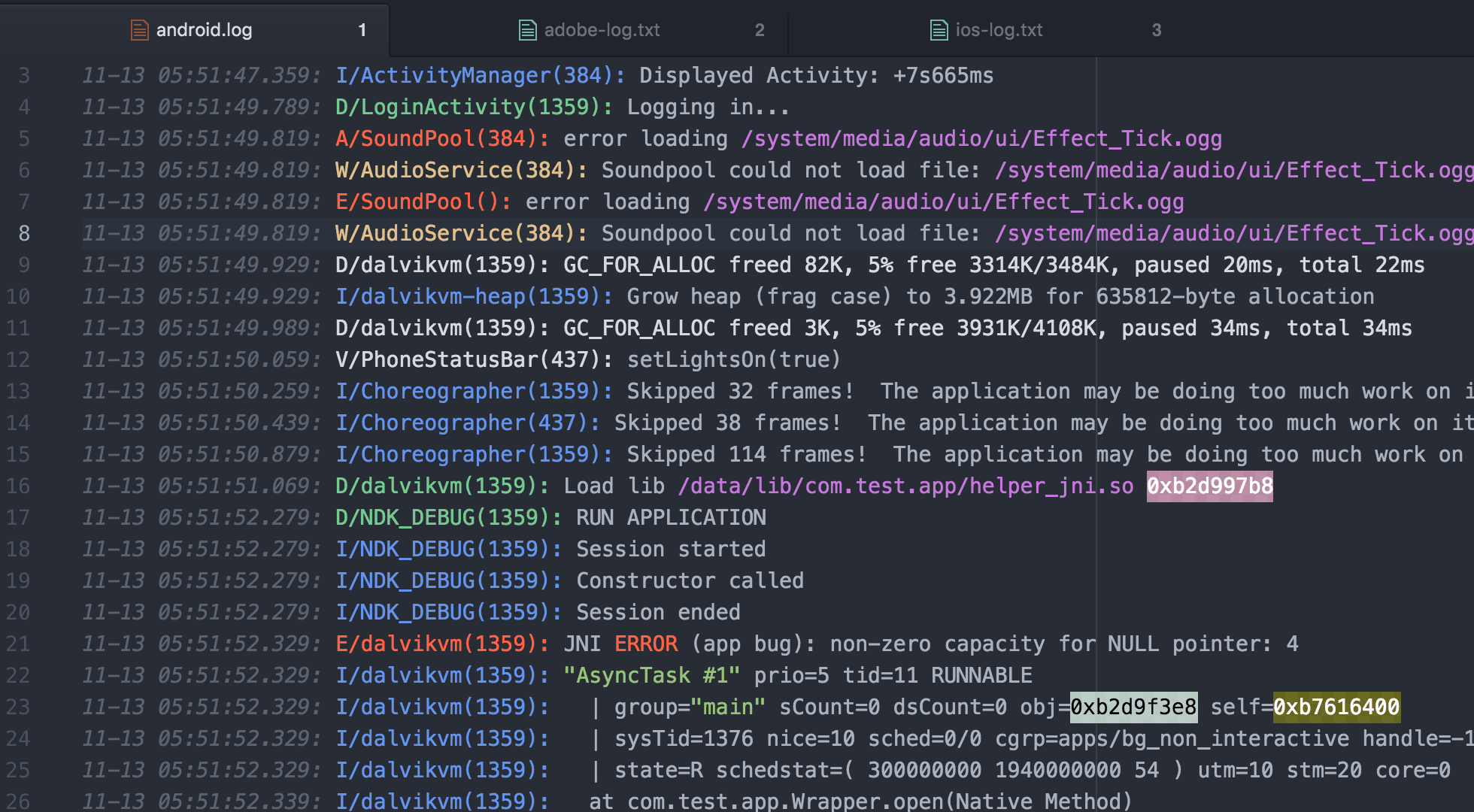
Task: Click 'state=R' on line 25
Action: point(658,770)
